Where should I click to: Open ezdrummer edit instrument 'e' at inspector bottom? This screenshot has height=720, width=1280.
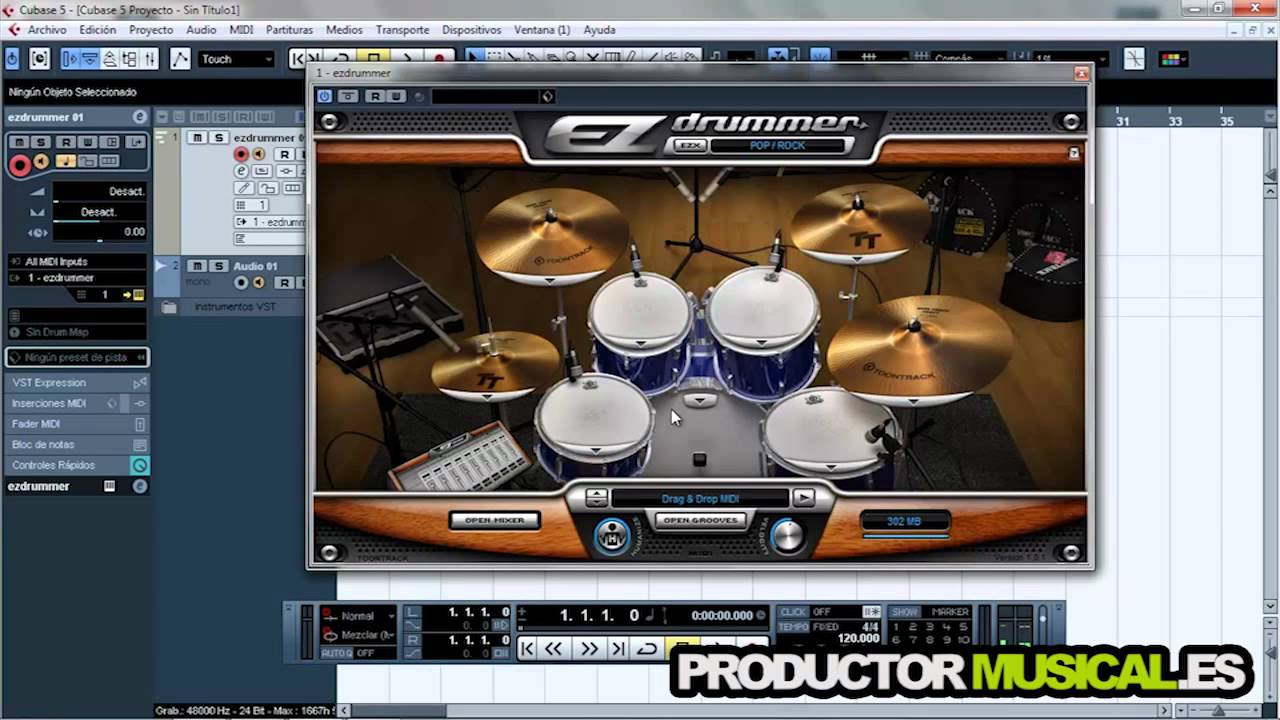click(139, 486)
